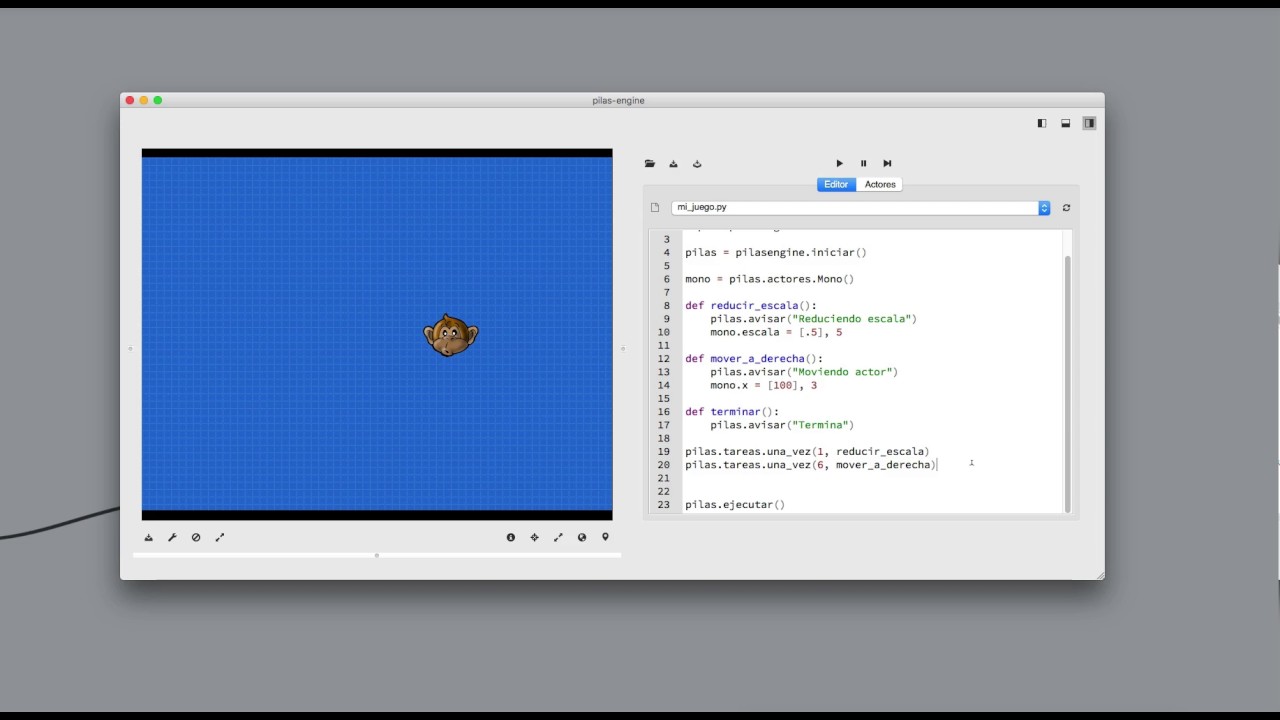Click the tray icon under the game canvas
The height and width of the screenshot is (720, 1280).
click(149, 537)
